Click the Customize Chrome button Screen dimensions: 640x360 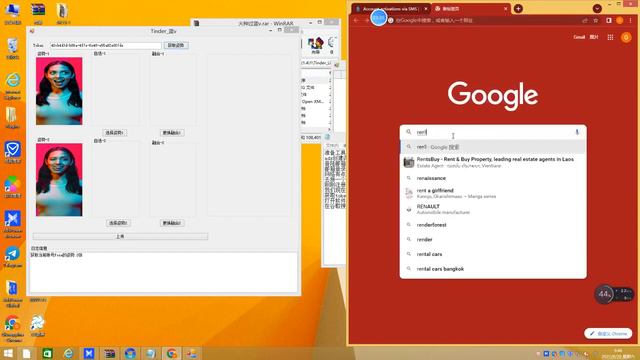[608, 333]
